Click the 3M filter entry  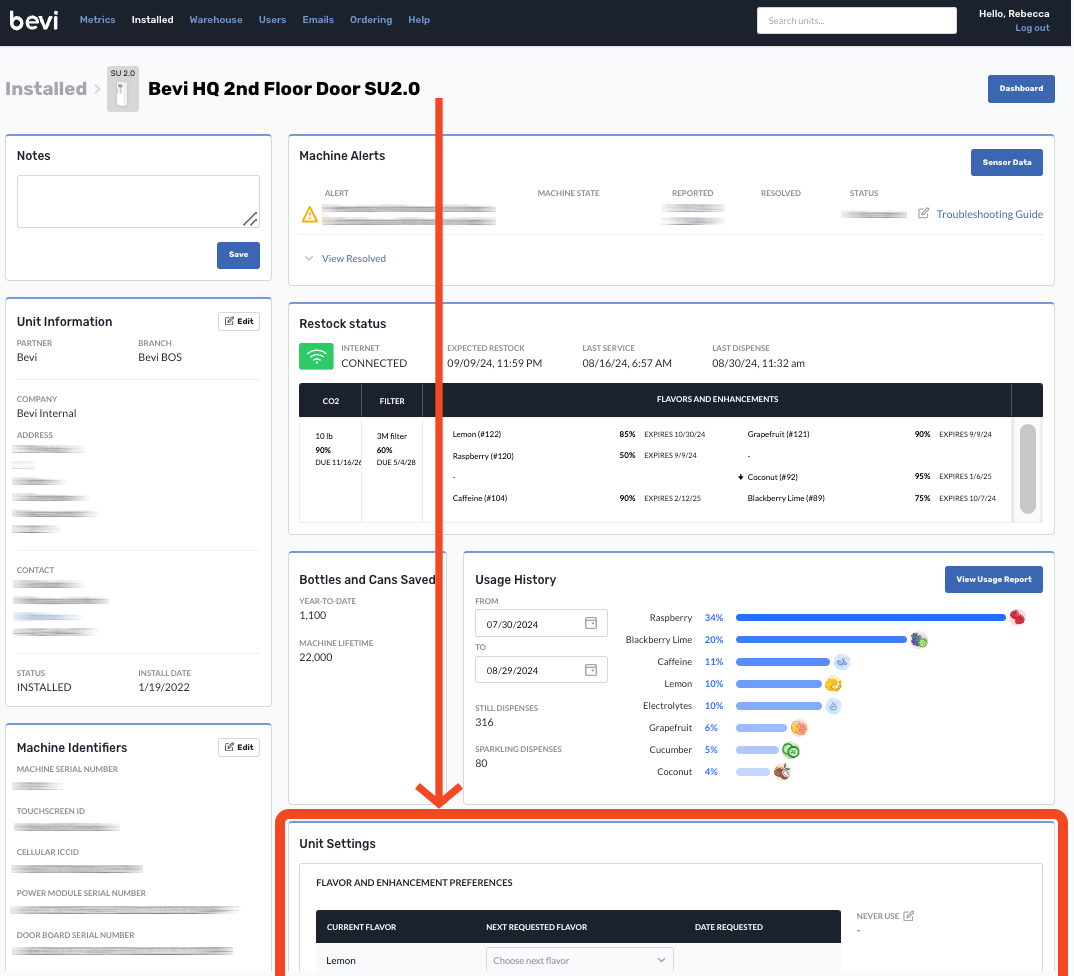[x=392, y=436]
